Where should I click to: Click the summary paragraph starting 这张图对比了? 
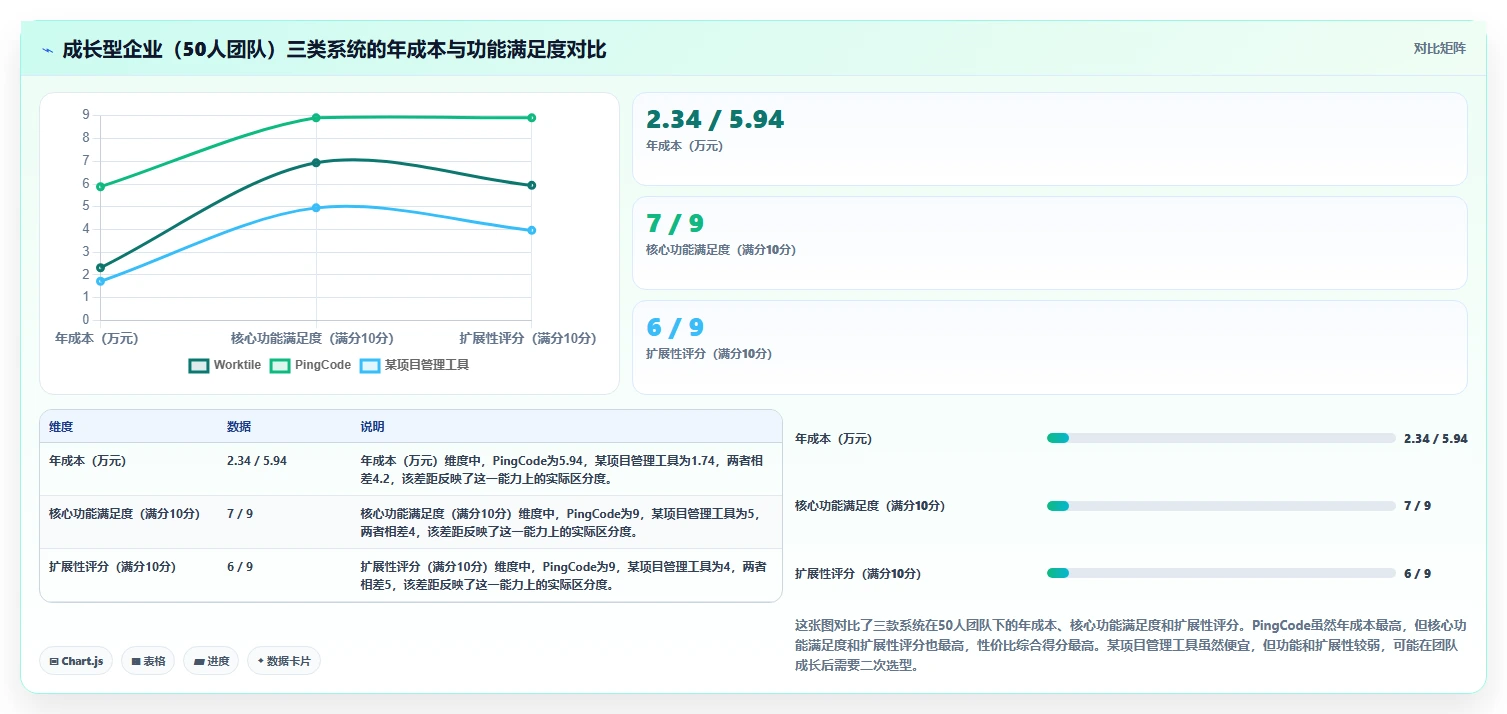coord(1130,645)
